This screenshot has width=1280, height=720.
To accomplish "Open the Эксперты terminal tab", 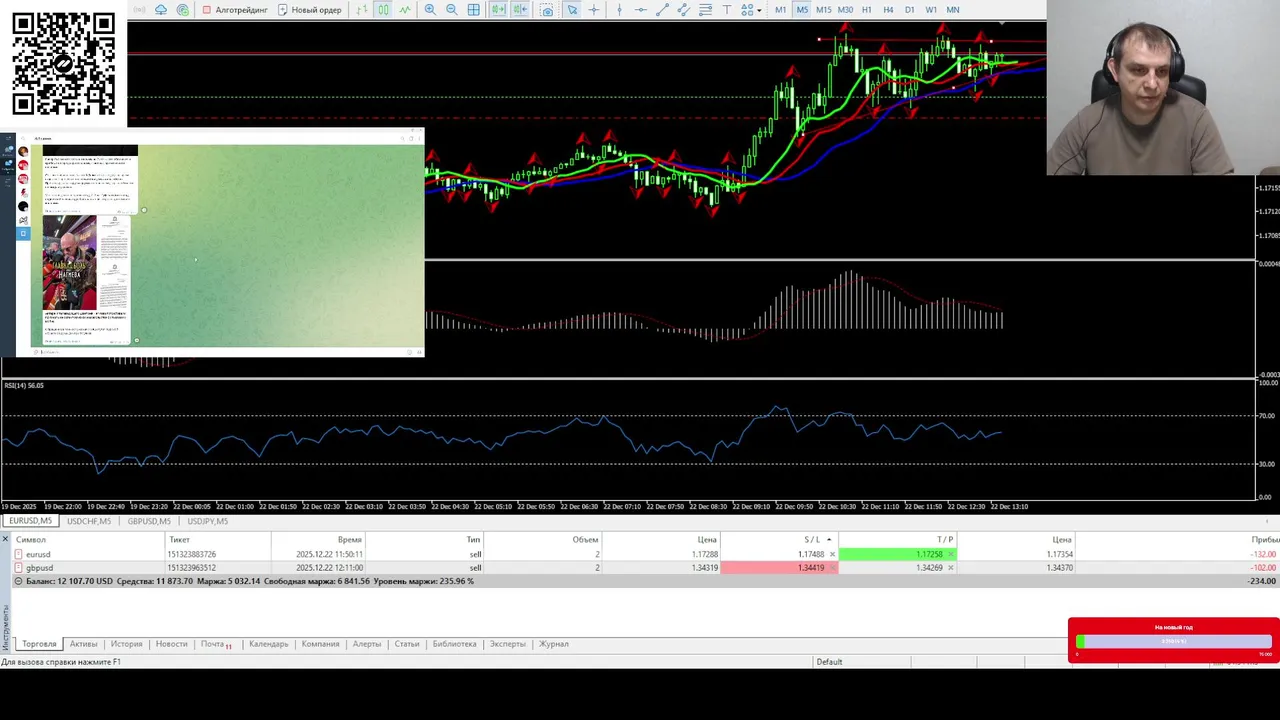I will pyautogui.click(x=507, y=644).
